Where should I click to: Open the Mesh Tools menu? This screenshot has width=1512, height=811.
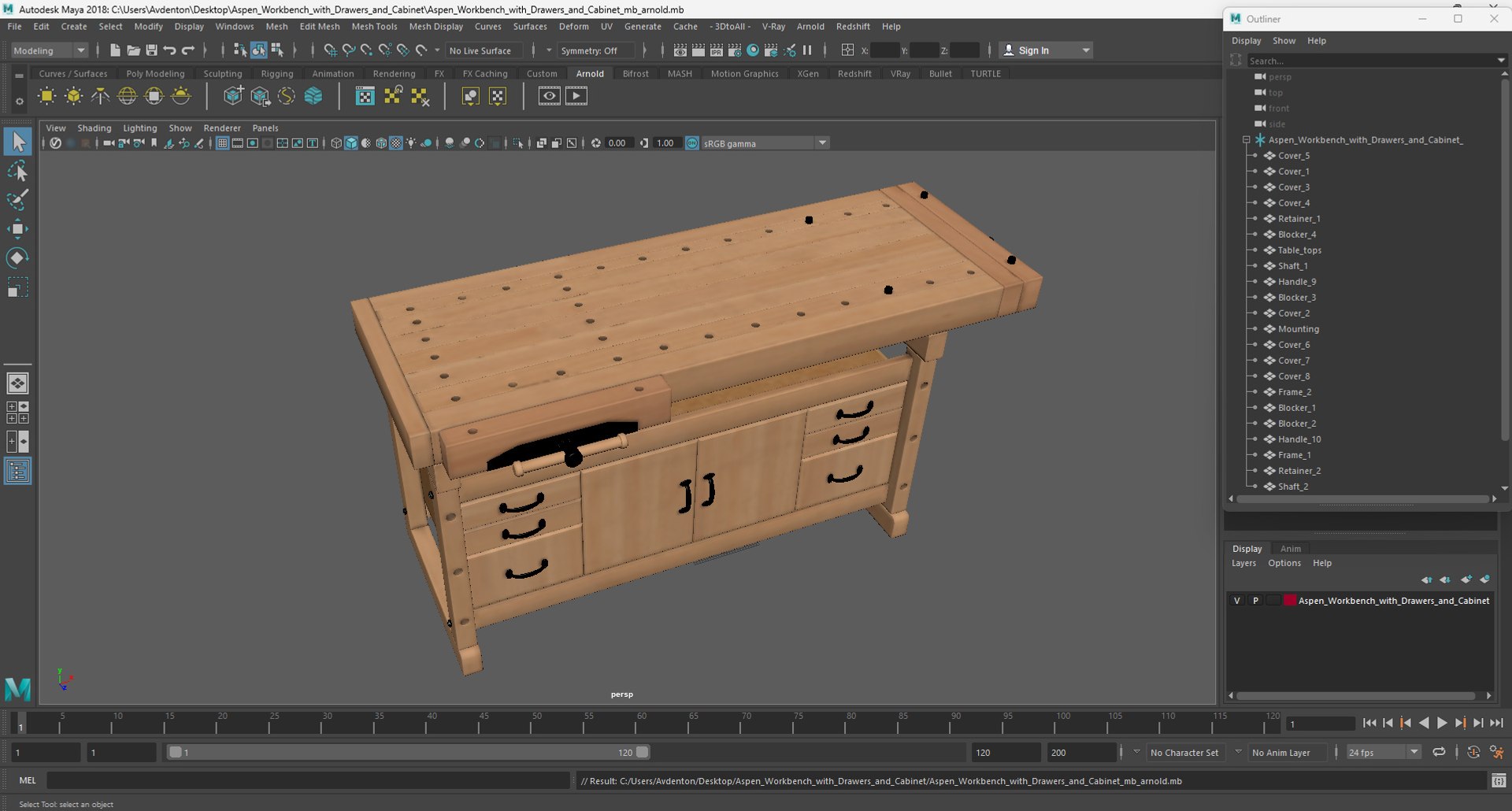[x=374, y=26]
